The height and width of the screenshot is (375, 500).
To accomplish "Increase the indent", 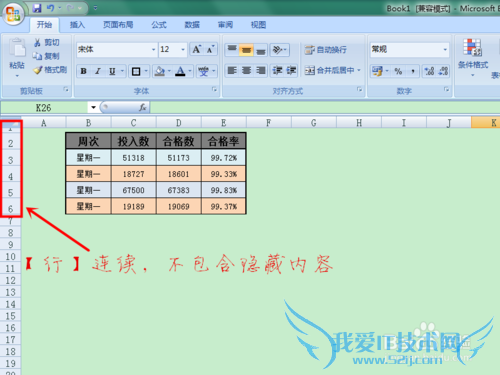I will point(291,70).
